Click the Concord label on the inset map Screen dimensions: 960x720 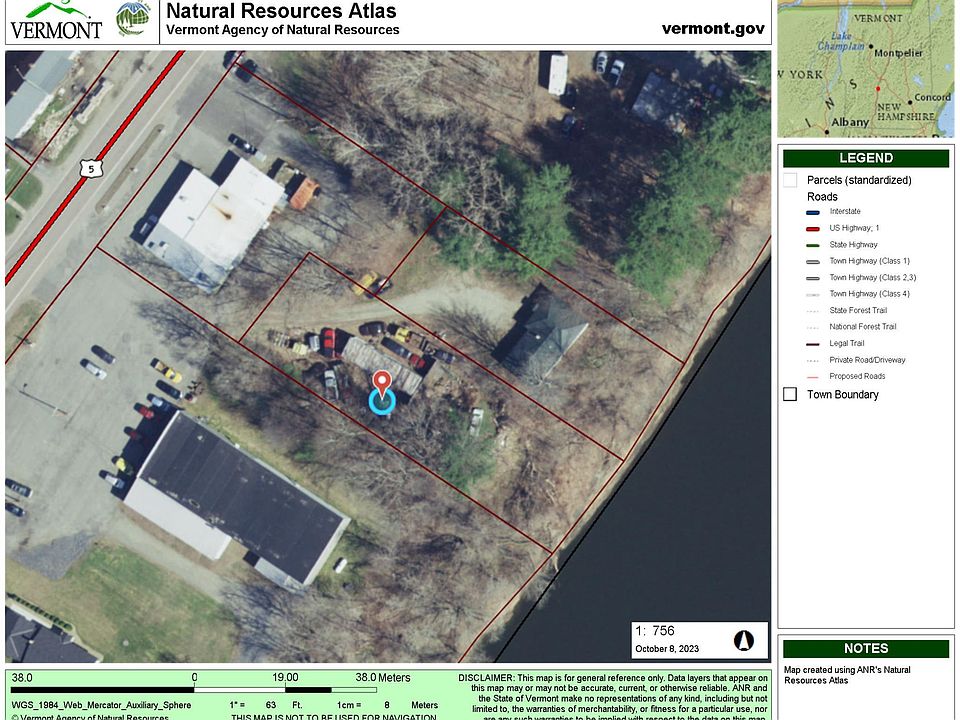click(x=932, y=97)
